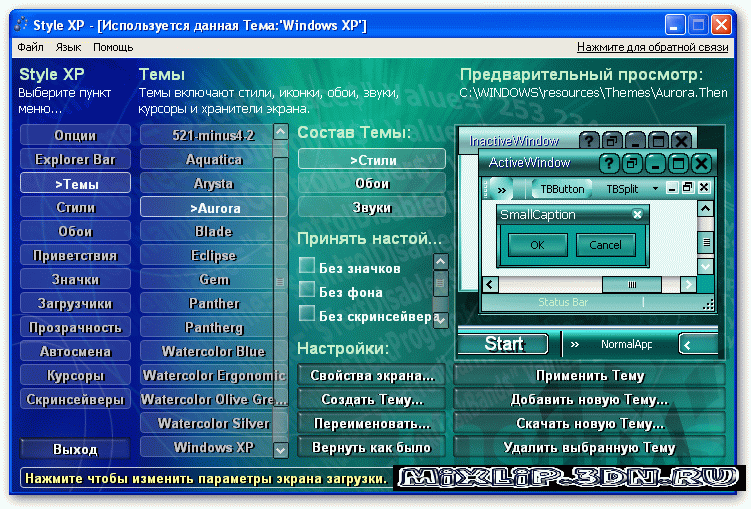Viewport: 751px width, 509px height.
Task: Enable the "Без значков" checkbox
Action: click(x=307, y=265)
